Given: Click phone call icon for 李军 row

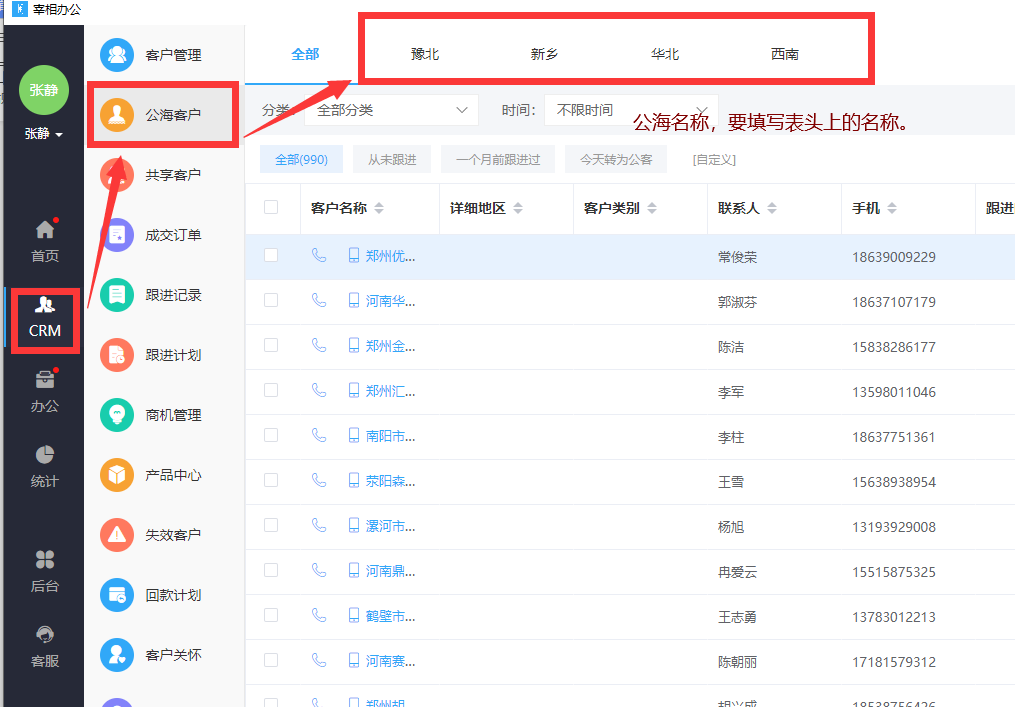Looking at the screenshot, I should tap(319, 390).
